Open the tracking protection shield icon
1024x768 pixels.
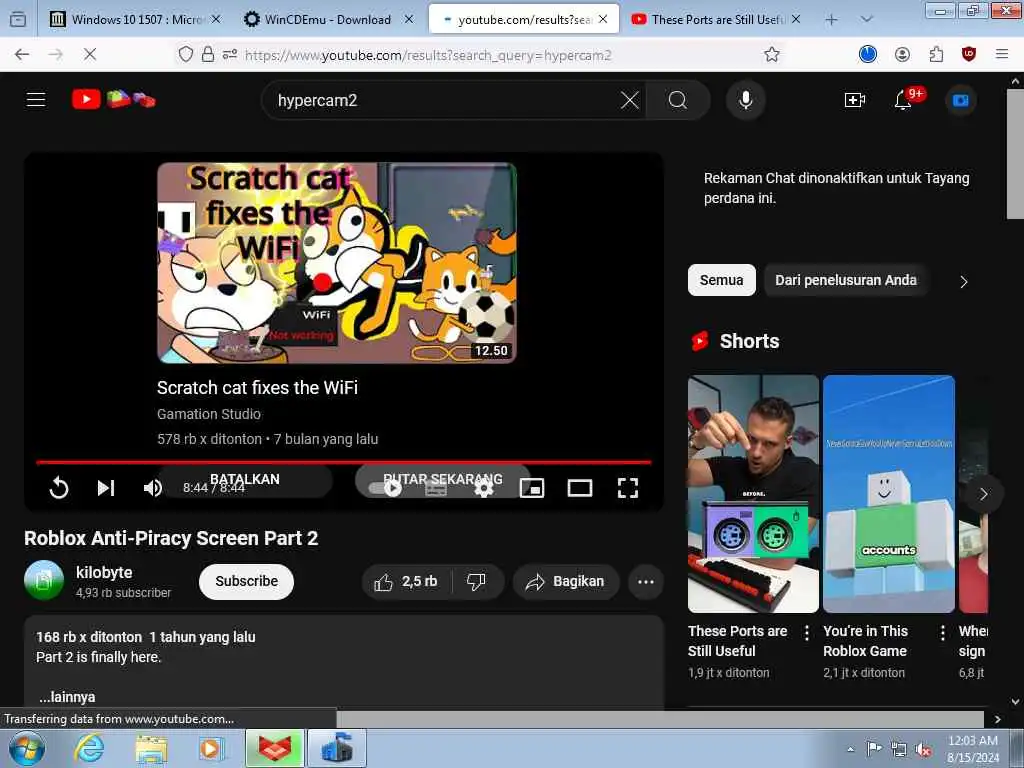tap(185, 54)
